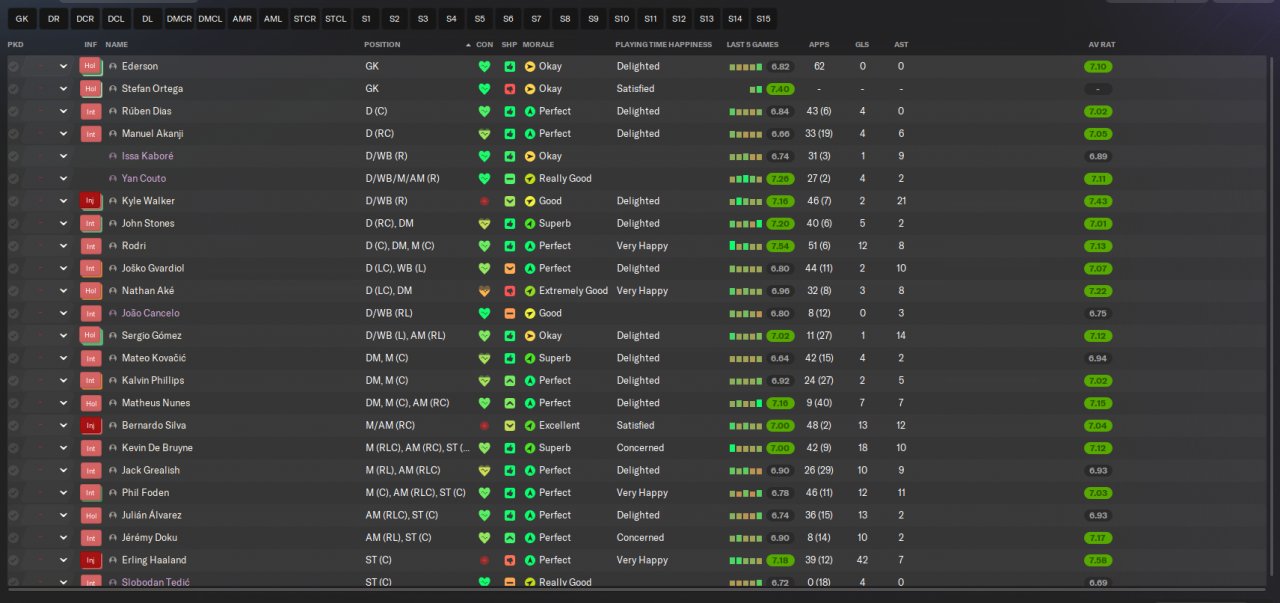
Task: Open Issa Kaboré's player profile
Action: 147,156
